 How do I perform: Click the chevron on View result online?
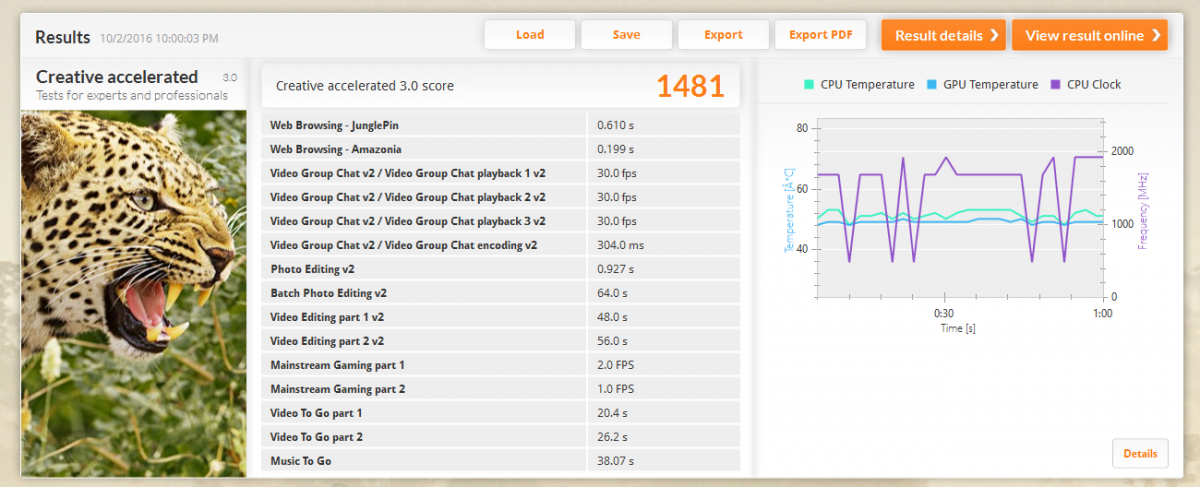[1156, 35]
